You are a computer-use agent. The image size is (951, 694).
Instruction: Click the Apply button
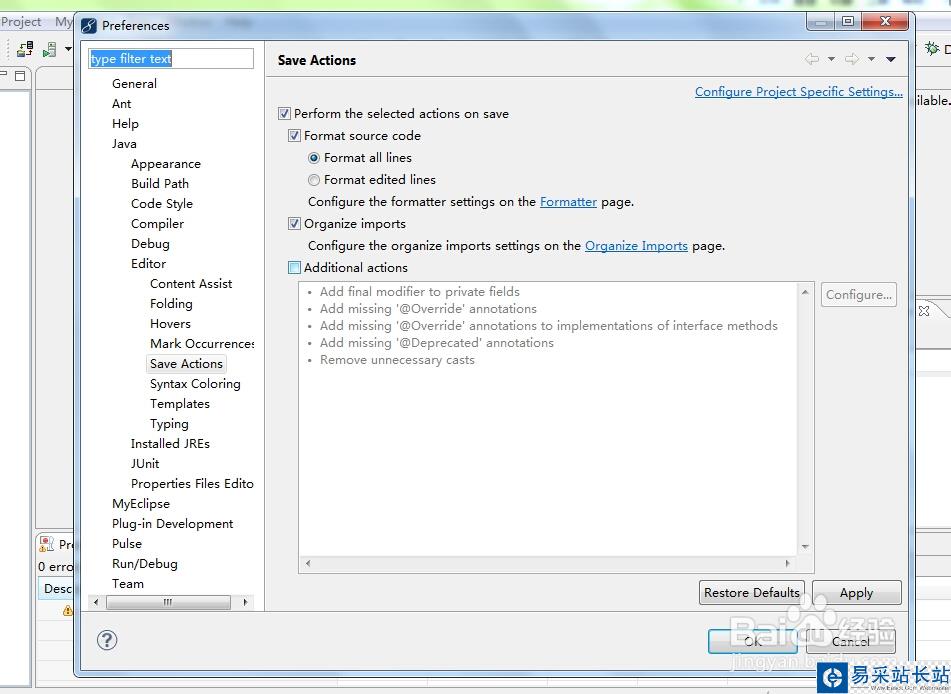(856, 593)
